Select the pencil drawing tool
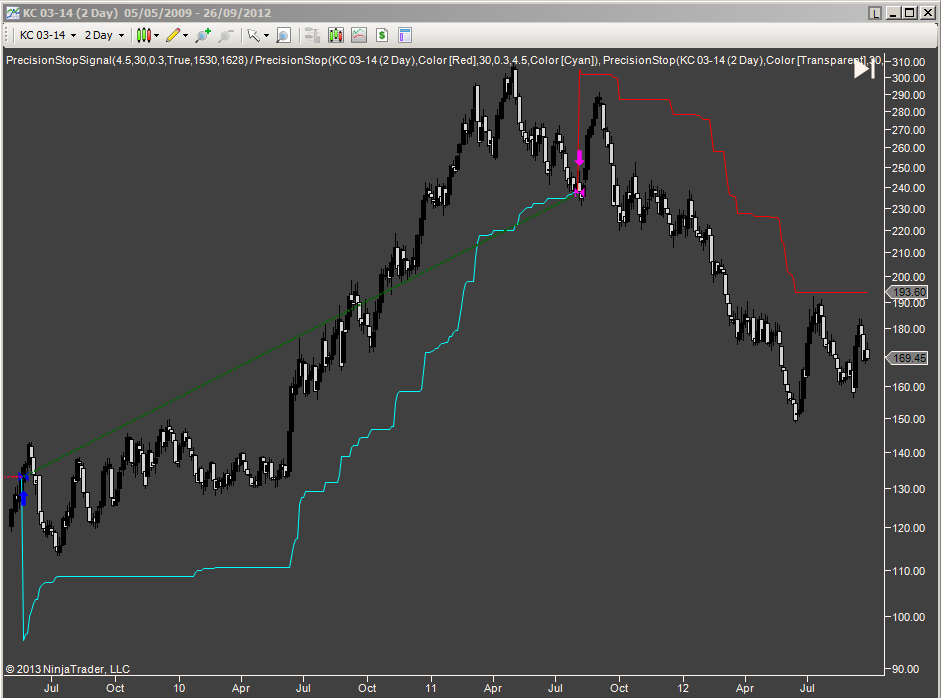The width and height of the screenshot is (941, 698). tap(174, 35)
